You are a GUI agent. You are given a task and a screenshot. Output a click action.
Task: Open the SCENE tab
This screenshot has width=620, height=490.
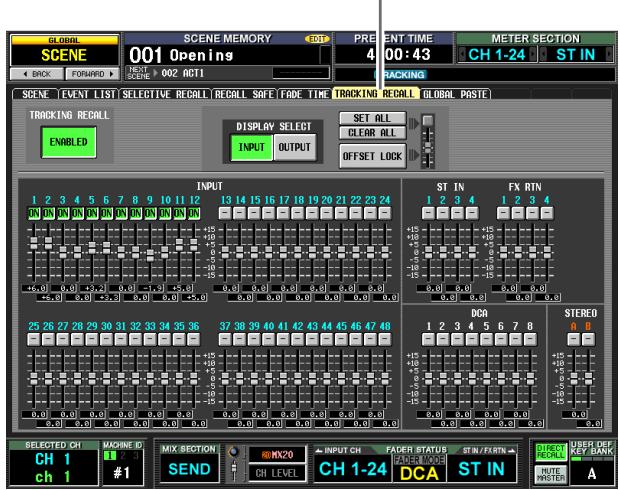pyautogui.click(x=35, y=94)
